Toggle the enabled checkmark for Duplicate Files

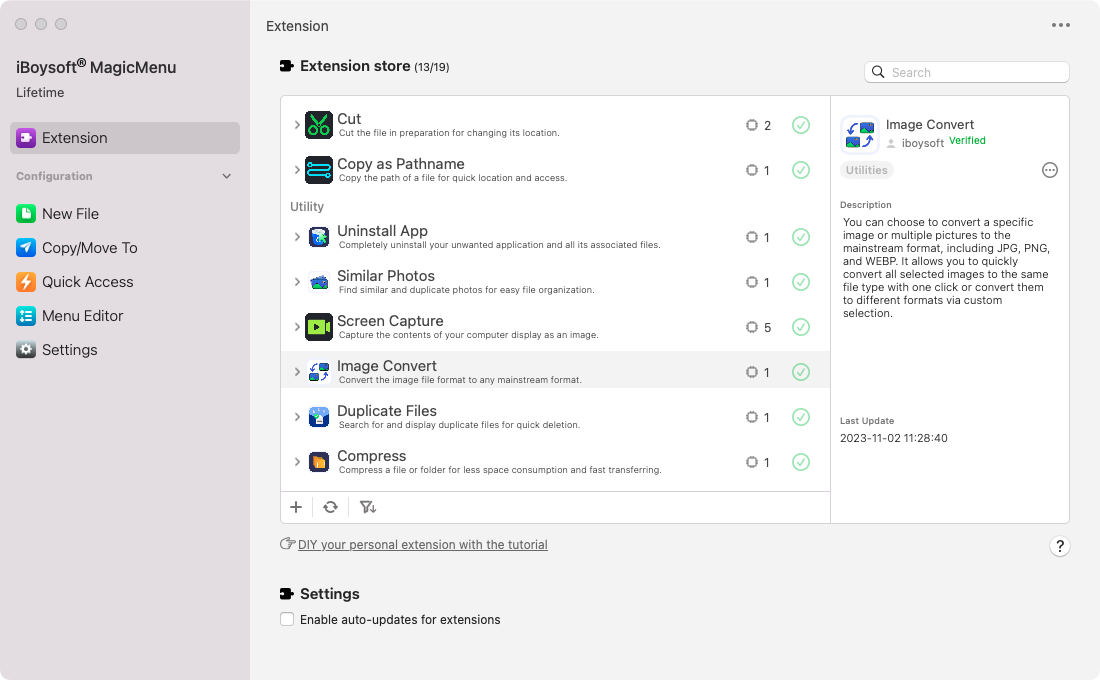coord(801,417)
